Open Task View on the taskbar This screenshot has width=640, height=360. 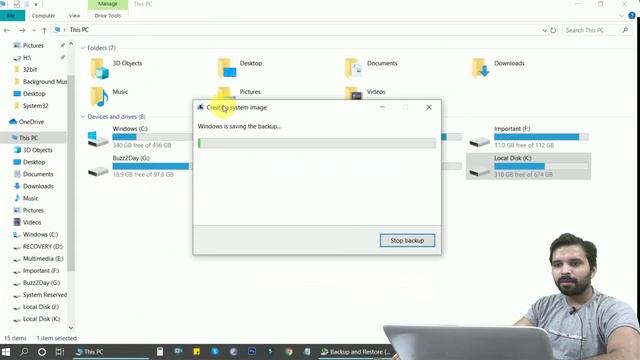[x=60, y=352]
